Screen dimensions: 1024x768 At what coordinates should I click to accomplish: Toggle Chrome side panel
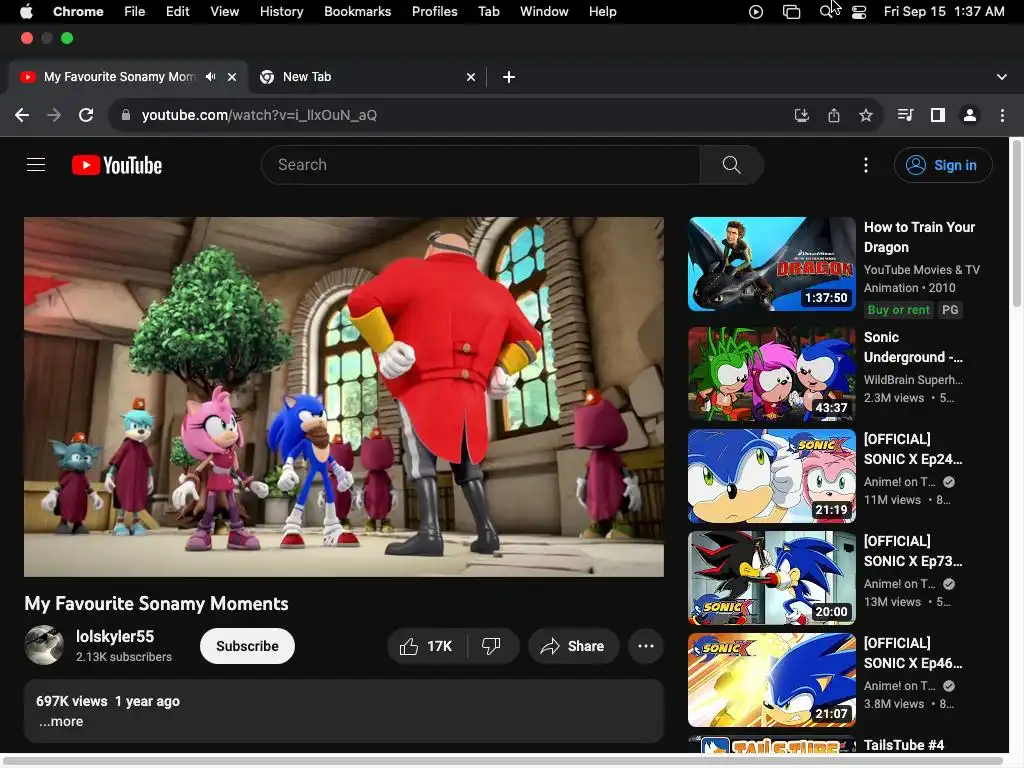pyautogui.click(x=938, y=116)
